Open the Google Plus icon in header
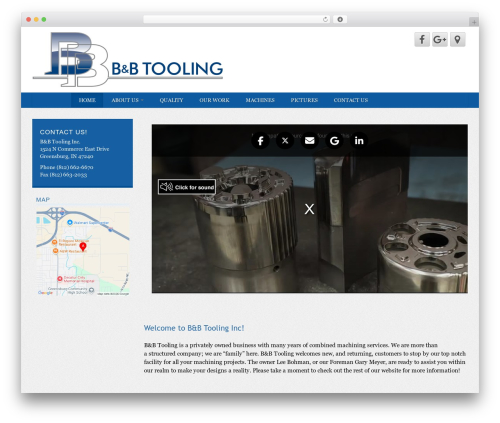500x423 pixels. [440, 40]
